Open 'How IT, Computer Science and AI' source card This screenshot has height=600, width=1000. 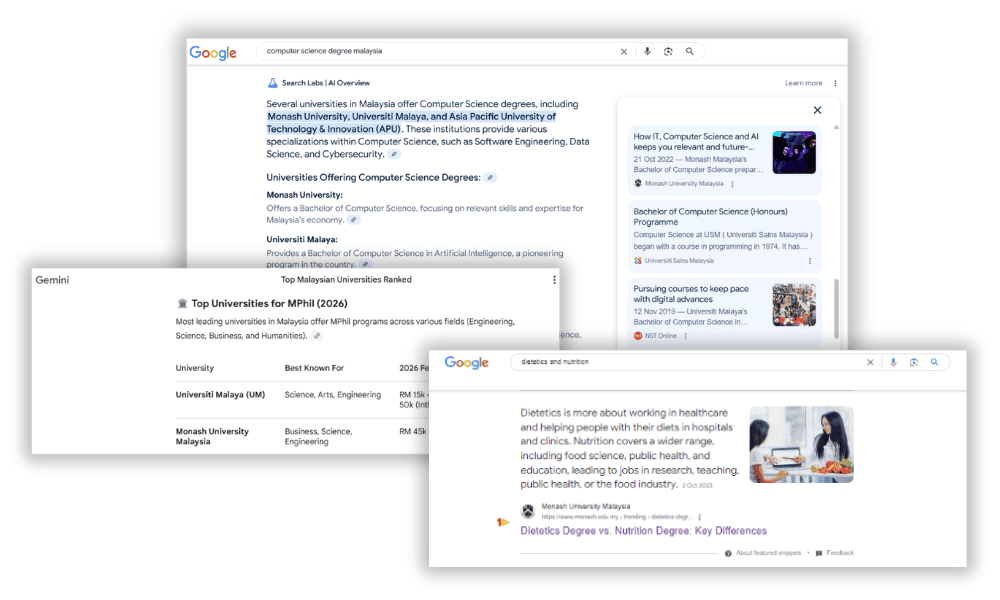696,142
